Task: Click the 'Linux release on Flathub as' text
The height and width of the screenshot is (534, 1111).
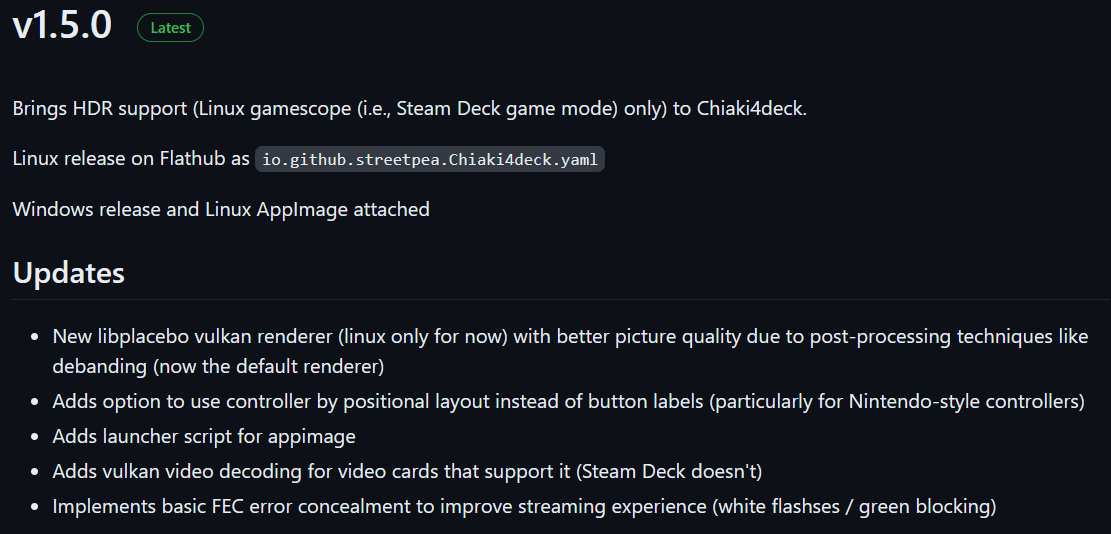Action: click(x=131, y=159)
